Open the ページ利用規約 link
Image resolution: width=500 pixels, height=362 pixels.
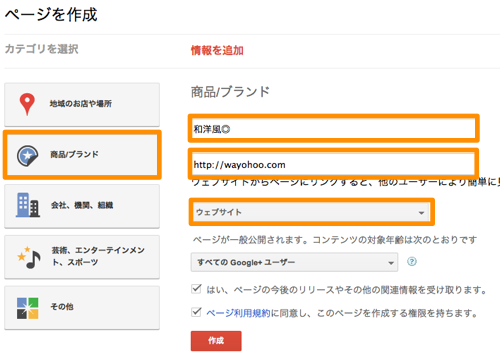click(x=238, y=313)
